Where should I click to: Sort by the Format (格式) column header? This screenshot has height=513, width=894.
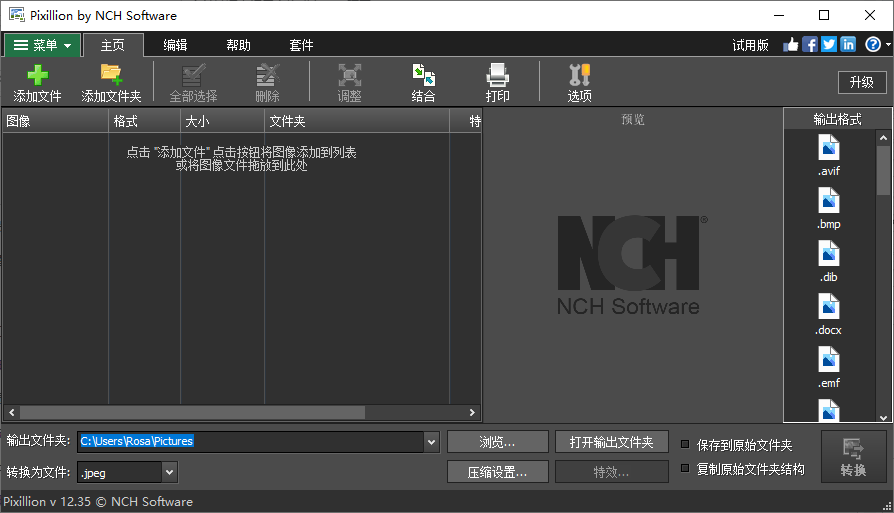[145, 121]
